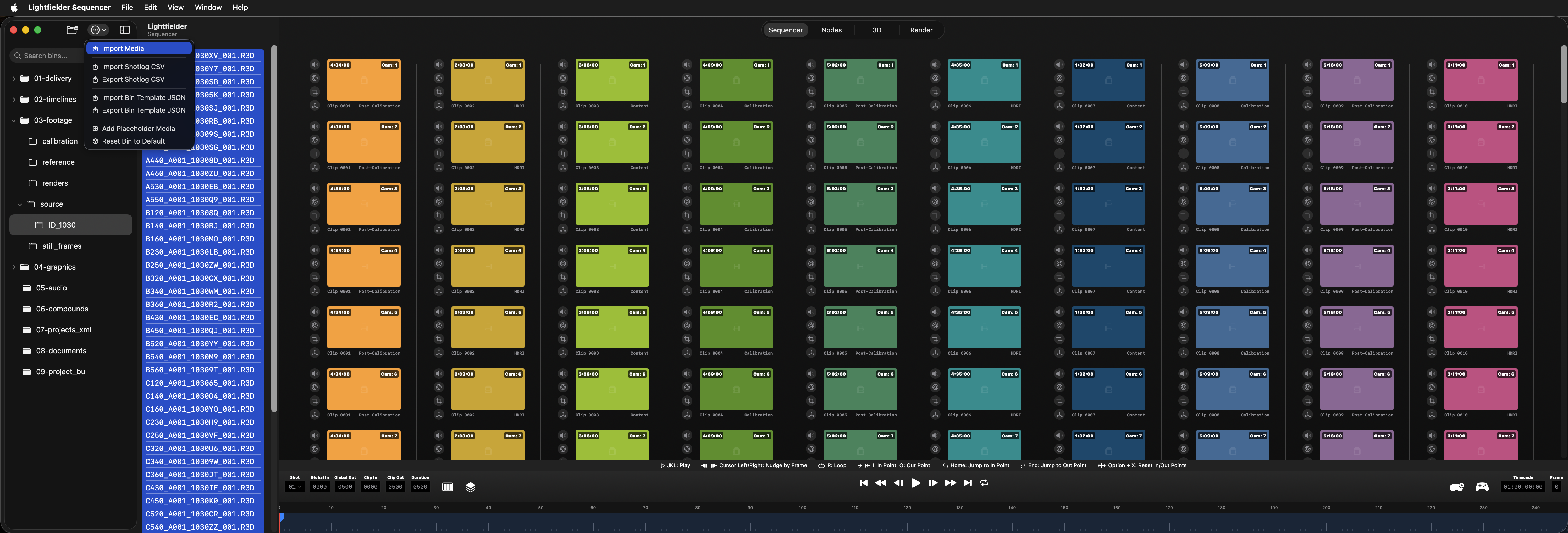Image resolution: width=1568 pixels, height=533 pixels.
Task: Expand the 01-delivery folder
Action: pos(14,79)
